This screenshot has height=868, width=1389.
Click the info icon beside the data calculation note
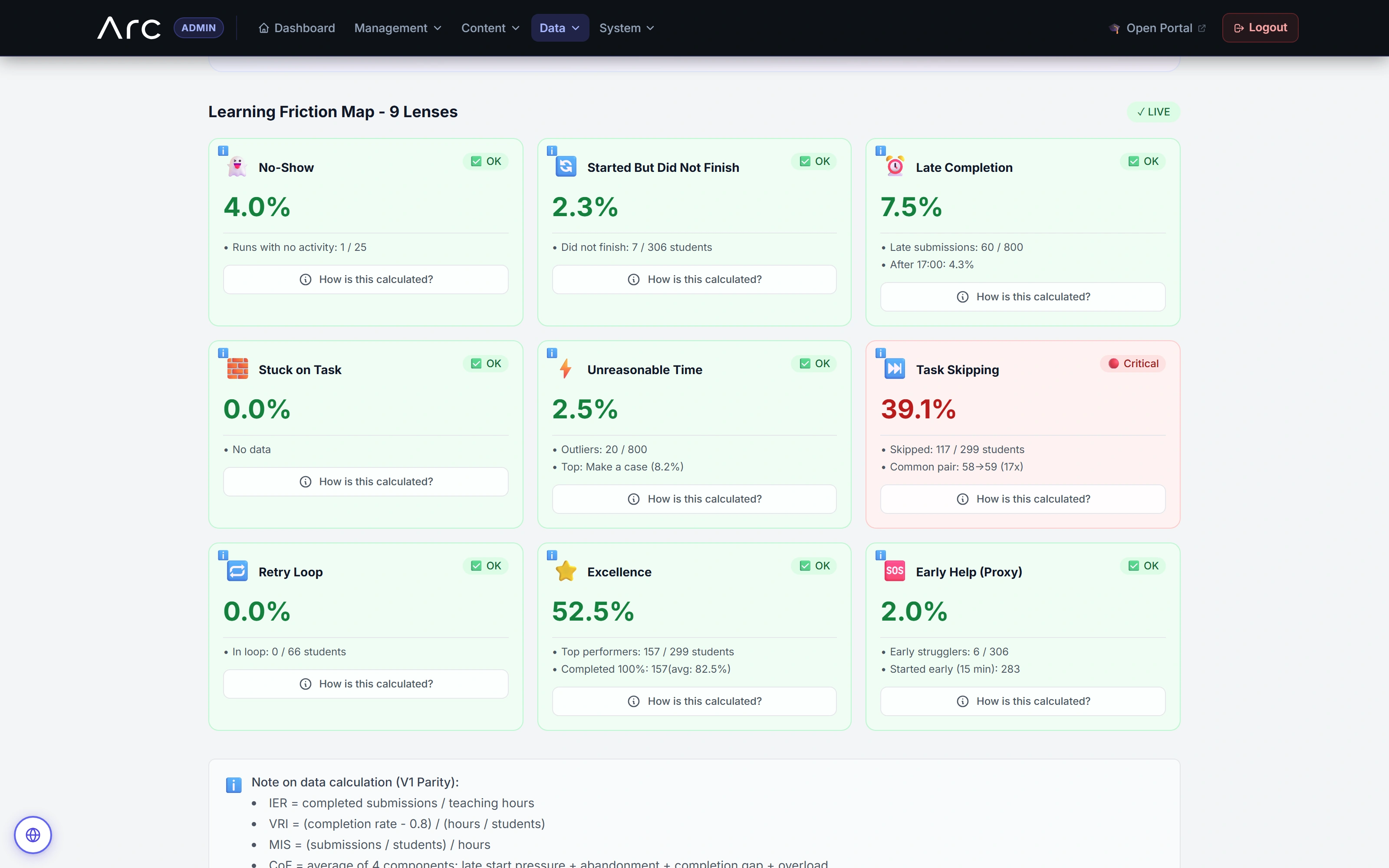[x=234, y=785]
